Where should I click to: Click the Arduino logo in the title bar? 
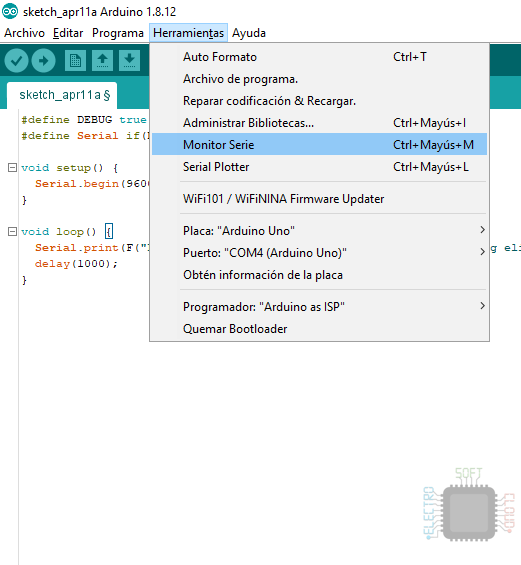click(x=10, y=11)
